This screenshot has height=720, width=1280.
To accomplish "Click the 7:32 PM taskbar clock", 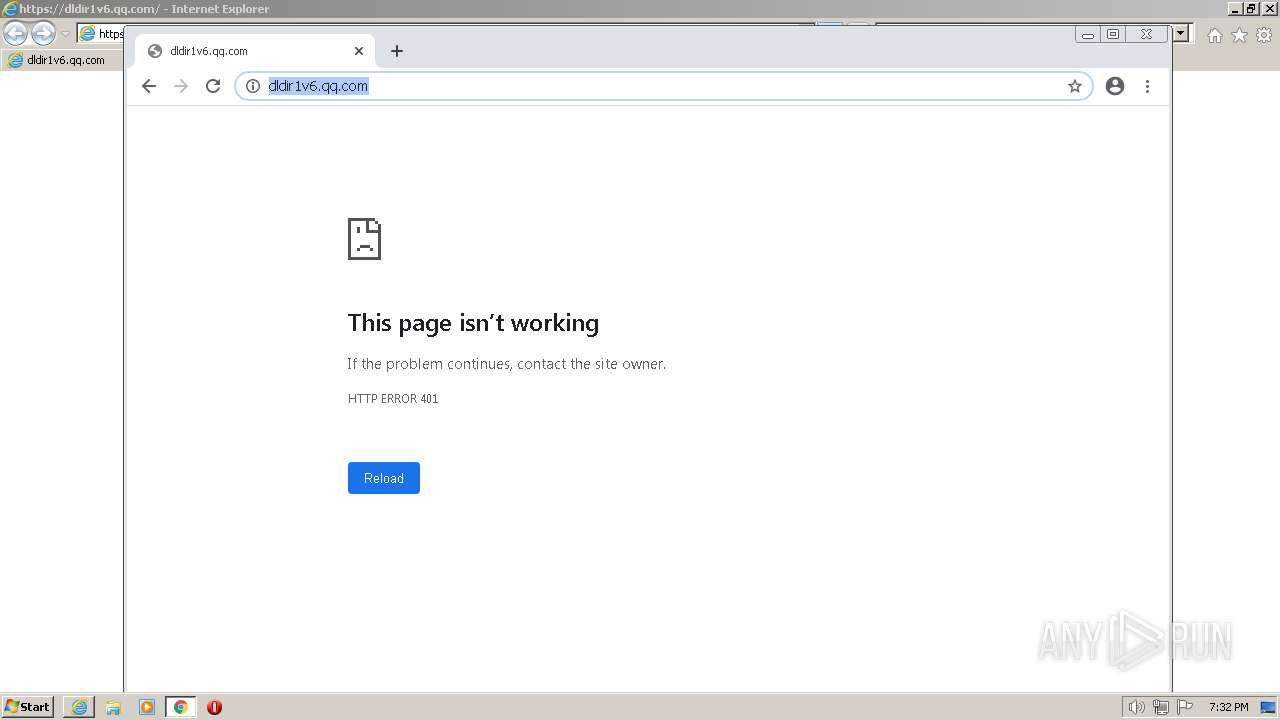I will (x=1228, y=707).
